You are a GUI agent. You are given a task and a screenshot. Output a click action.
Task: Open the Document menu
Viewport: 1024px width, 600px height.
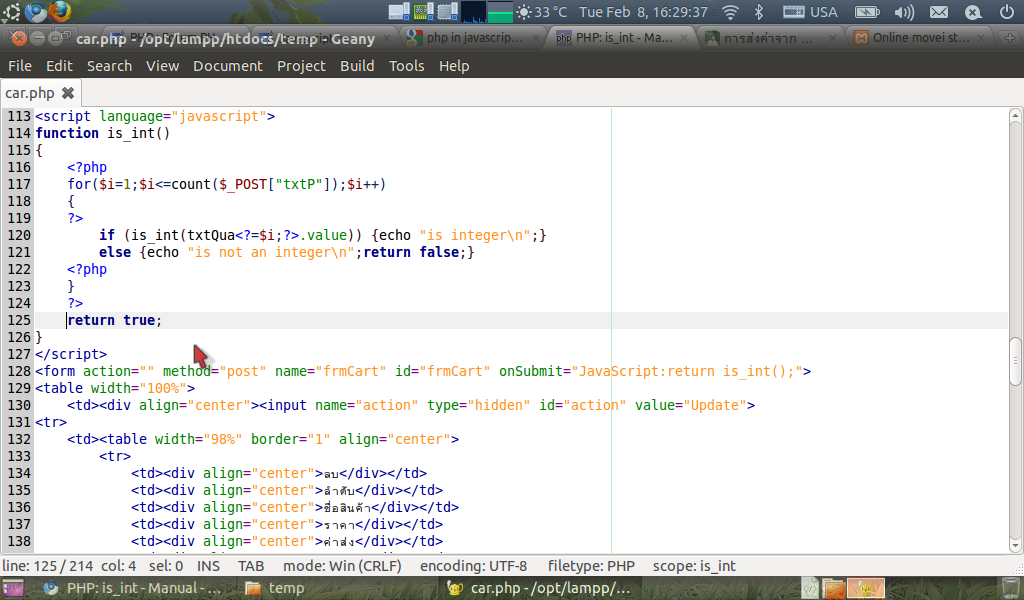(227, 66)
